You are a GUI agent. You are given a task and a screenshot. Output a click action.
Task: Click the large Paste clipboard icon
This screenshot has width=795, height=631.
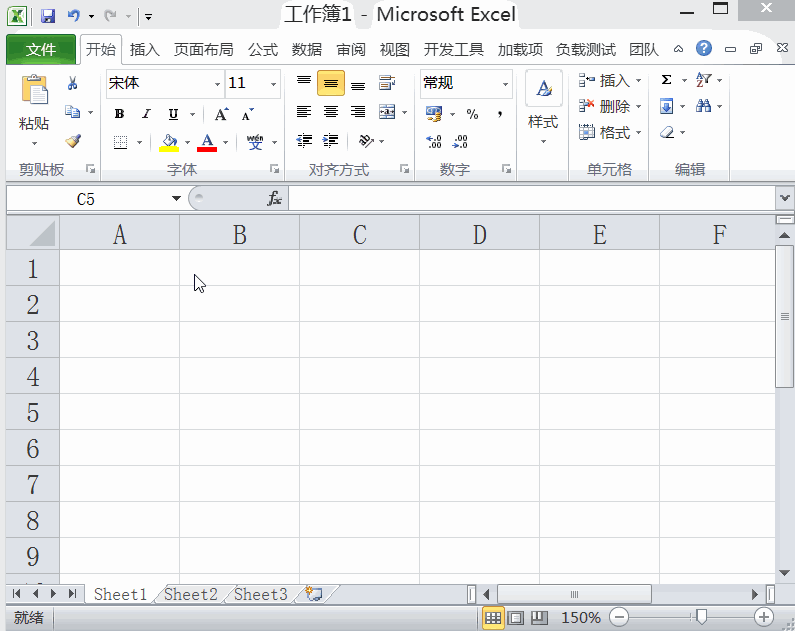pyautogui.click(x=34, y=90)
